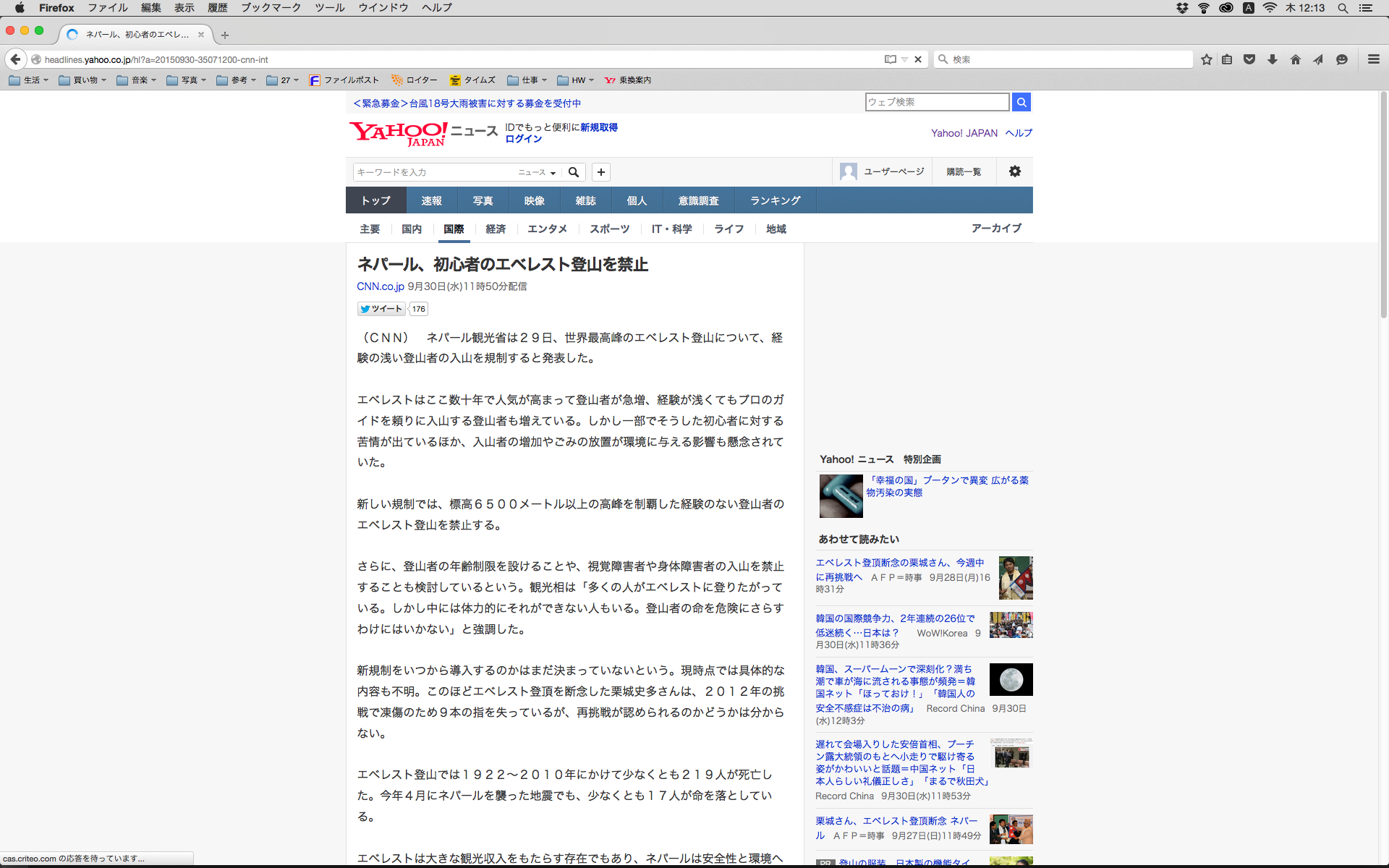Screen dimensions: 1389x868
Task: Expand the ニュース search category dropdown
Action: 536,172
